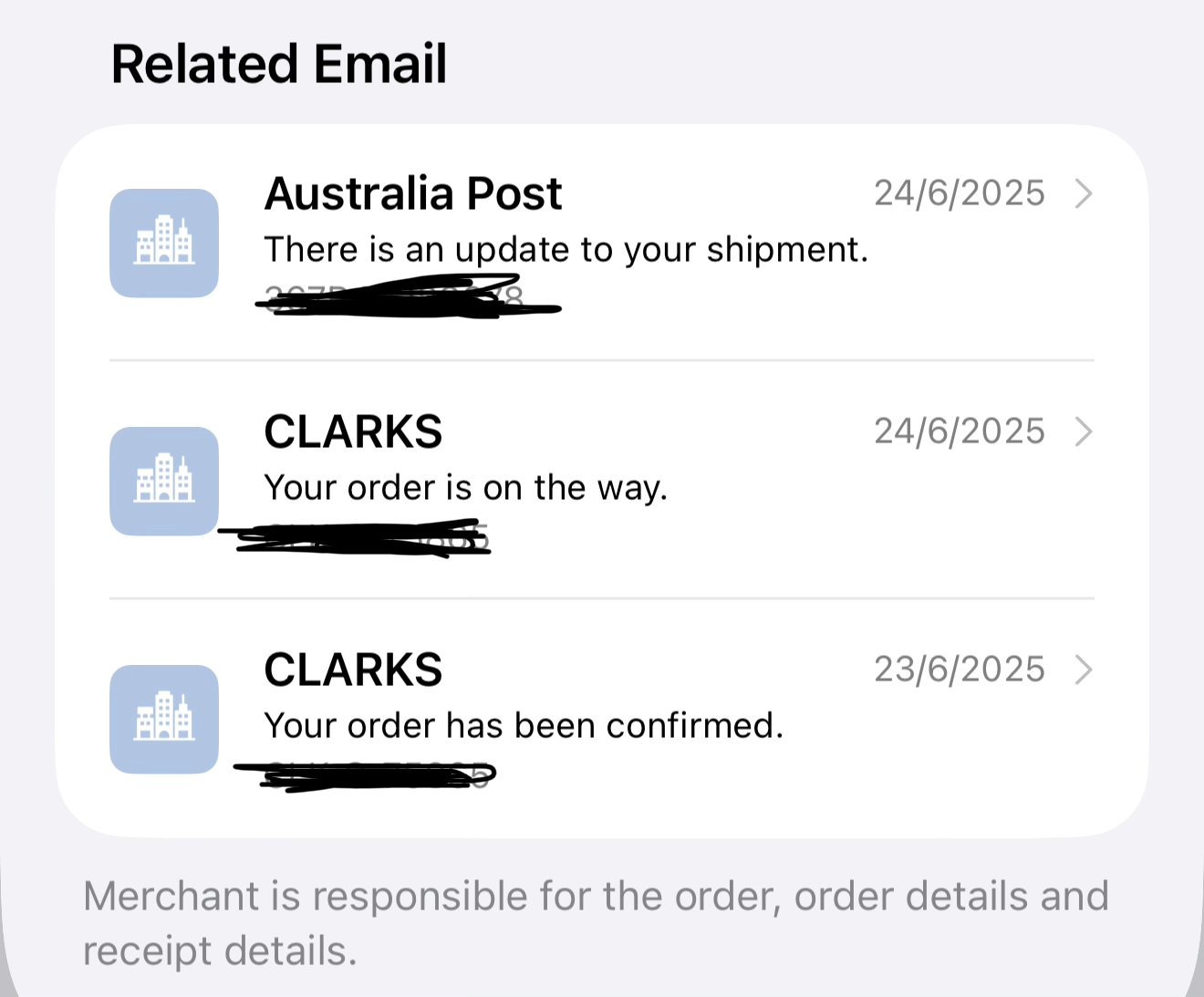Expand the CLARKS order on the way chevron

1084,431
